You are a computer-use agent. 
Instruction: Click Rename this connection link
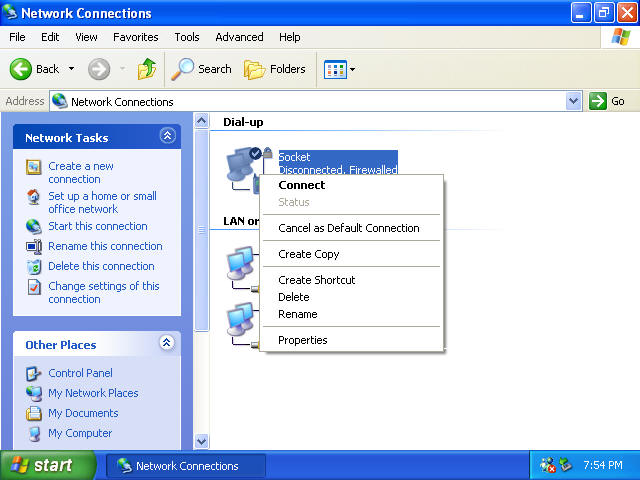coord(105,246)
